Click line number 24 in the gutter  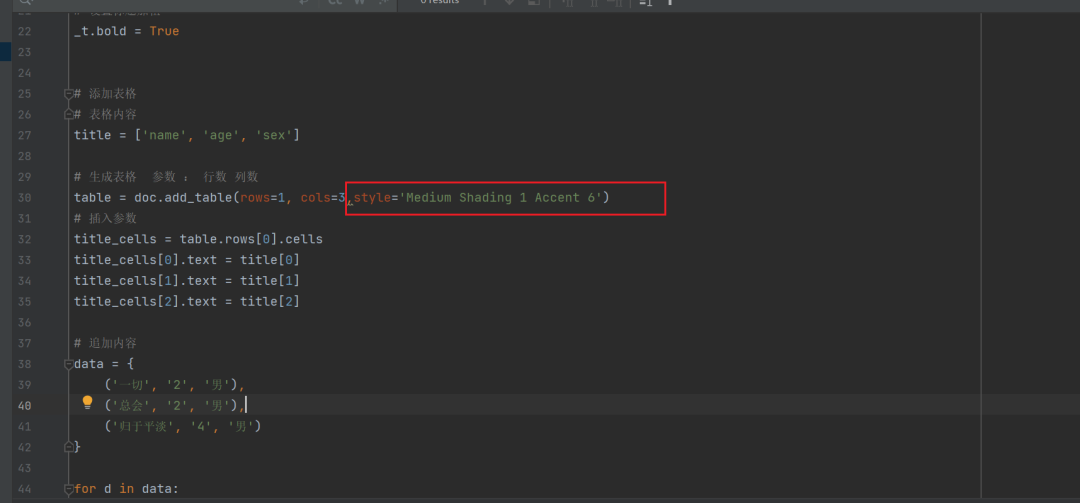tap(25, 73)
